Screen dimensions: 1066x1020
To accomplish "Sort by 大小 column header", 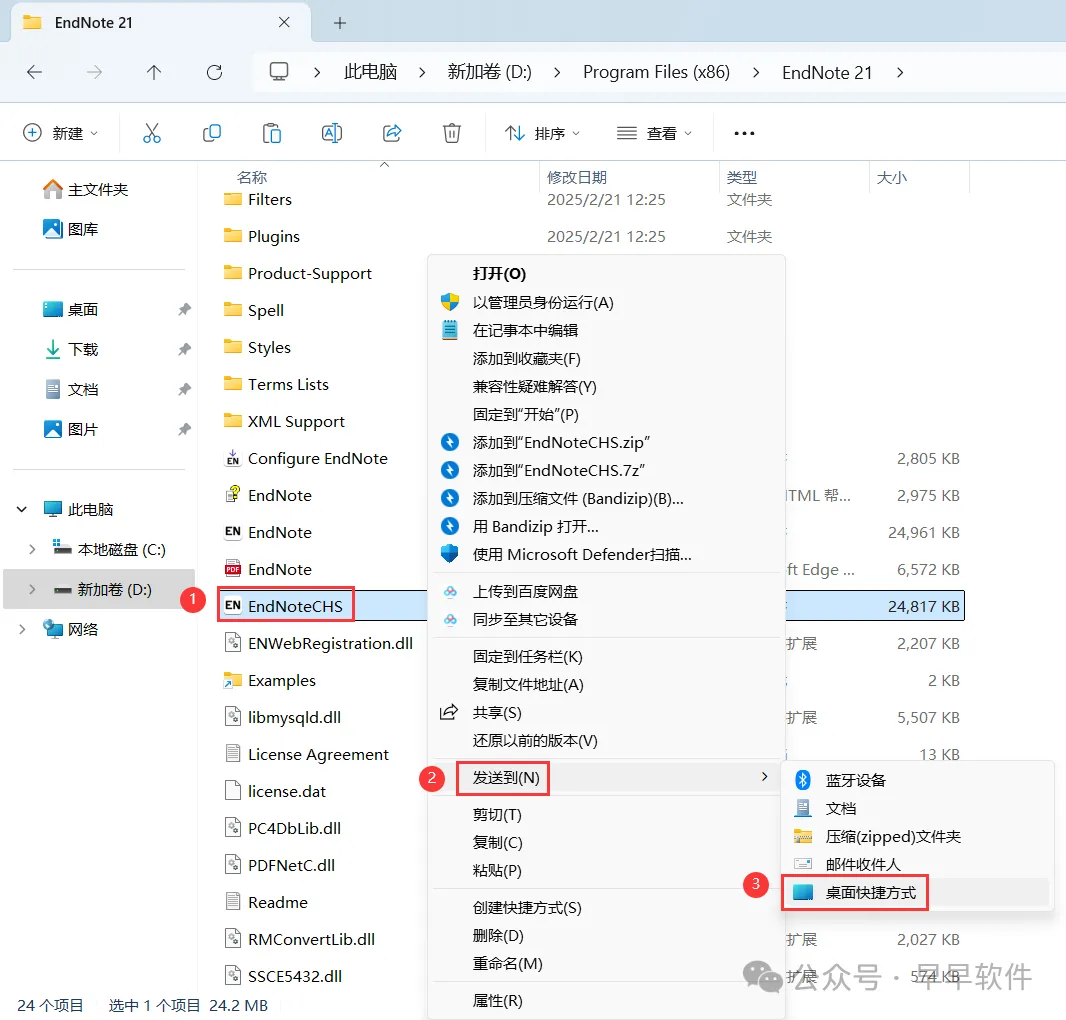I will 891,177.
